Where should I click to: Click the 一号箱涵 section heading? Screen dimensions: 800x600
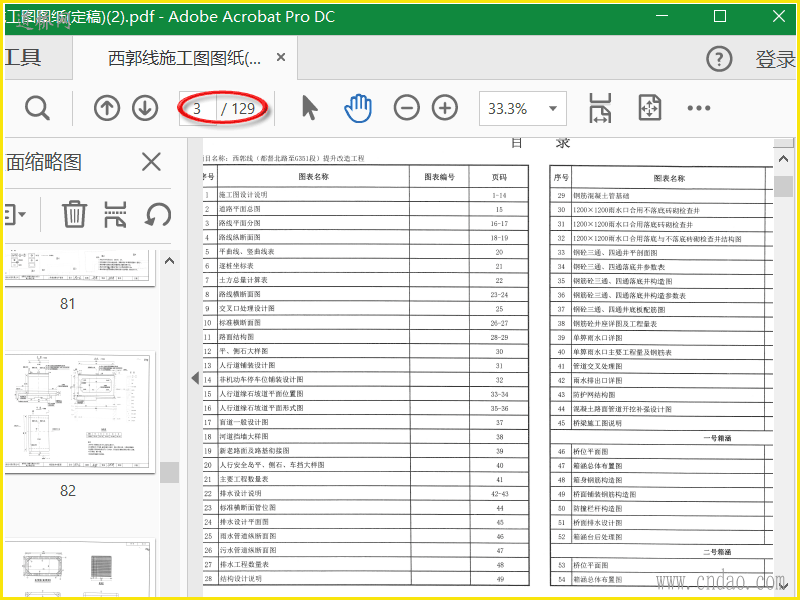coord(717,438)
